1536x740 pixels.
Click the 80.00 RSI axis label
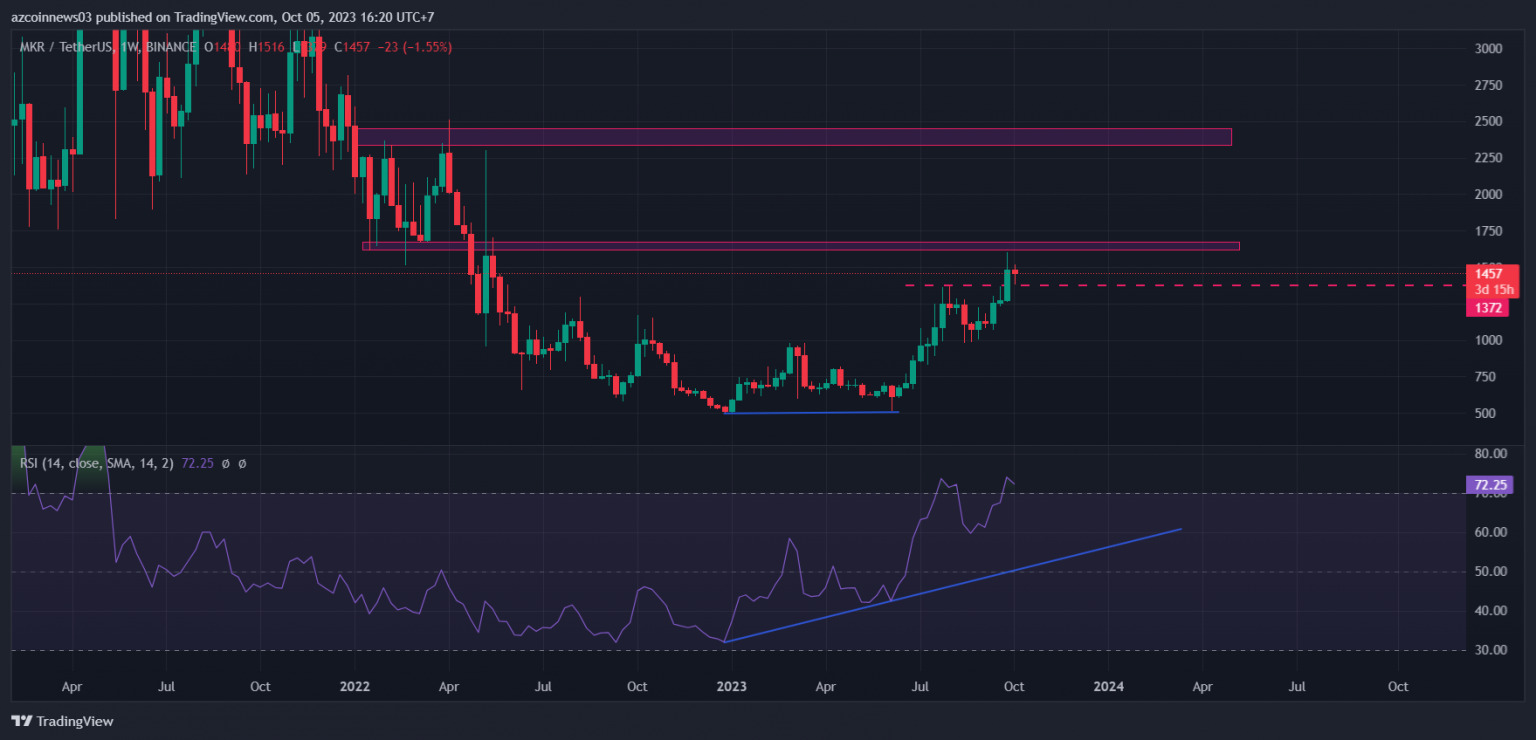click(x=1490, y=454)
